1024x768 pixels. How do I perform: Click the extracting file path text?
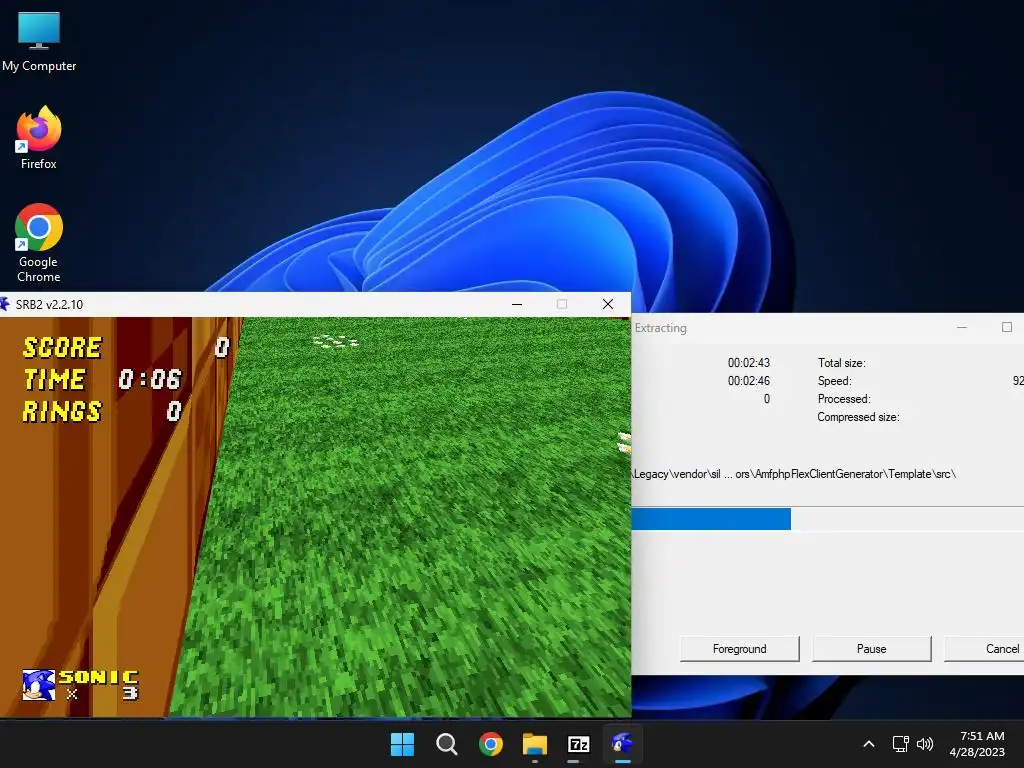[794, 474]
